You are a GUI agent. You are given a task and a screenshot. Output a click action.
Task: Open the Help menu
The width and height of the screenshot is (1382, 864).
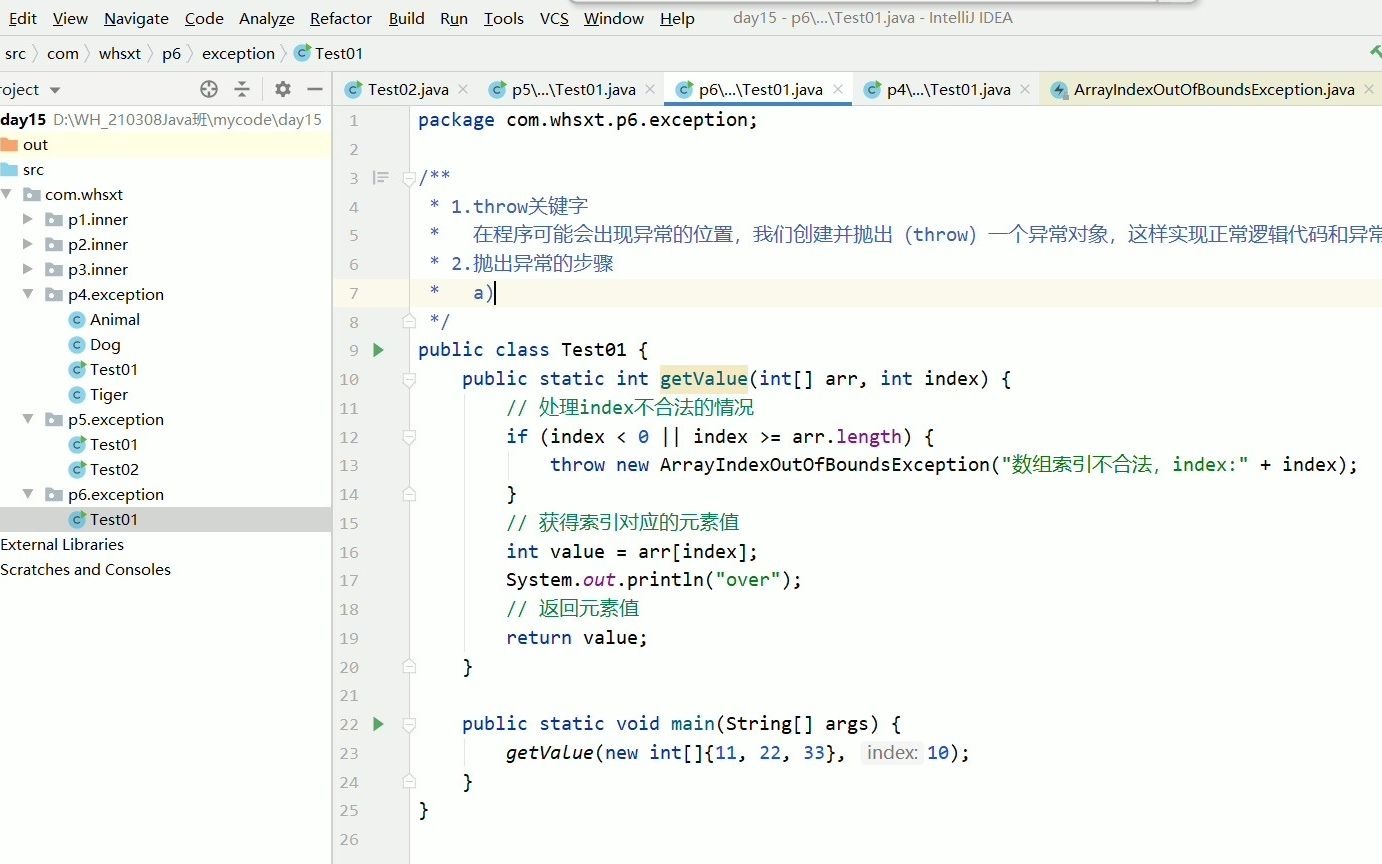tap(677, 18)
